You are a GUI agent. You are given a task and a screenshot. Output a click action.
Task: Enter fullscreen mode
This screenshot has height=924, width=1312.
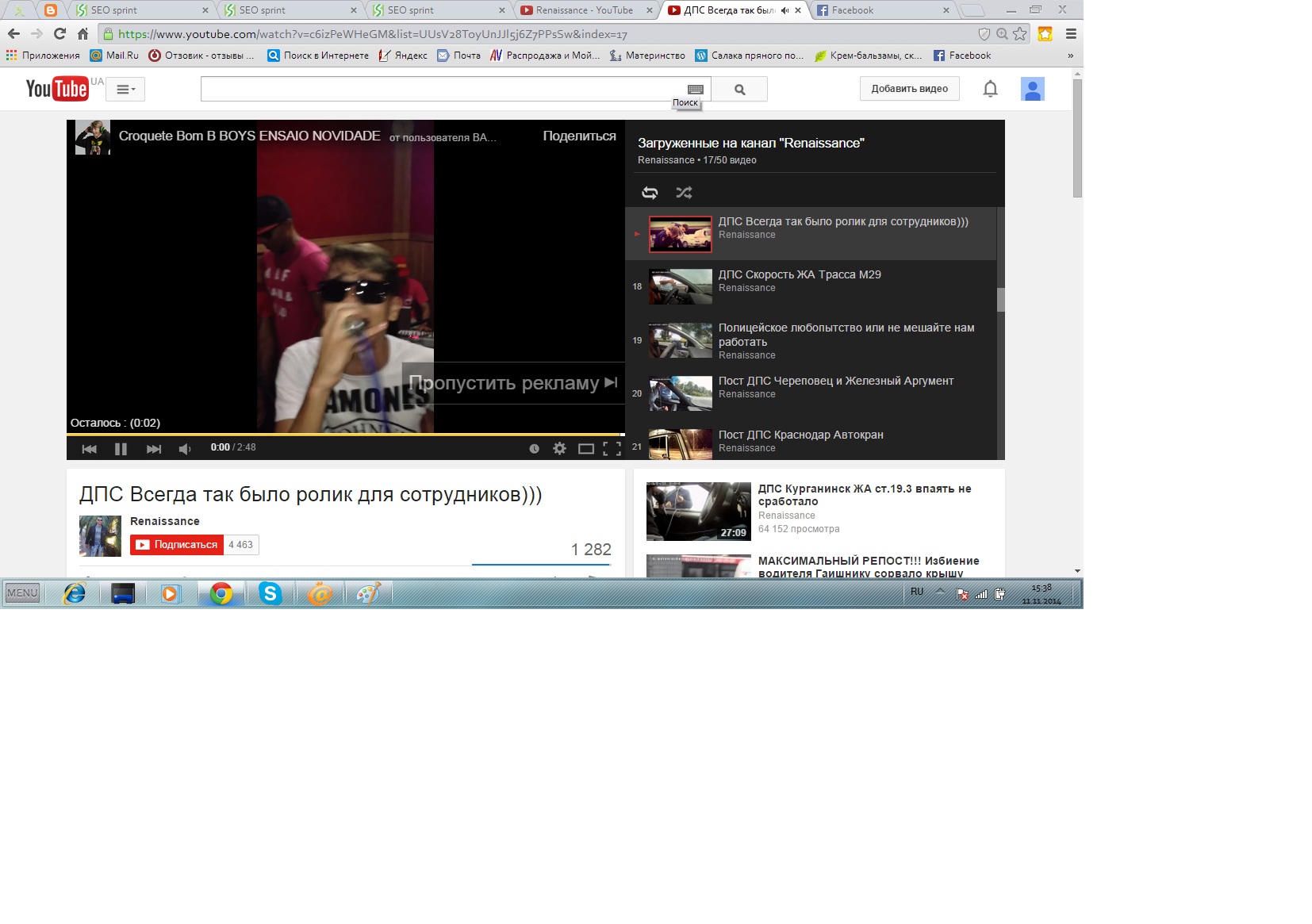[612, 449]
